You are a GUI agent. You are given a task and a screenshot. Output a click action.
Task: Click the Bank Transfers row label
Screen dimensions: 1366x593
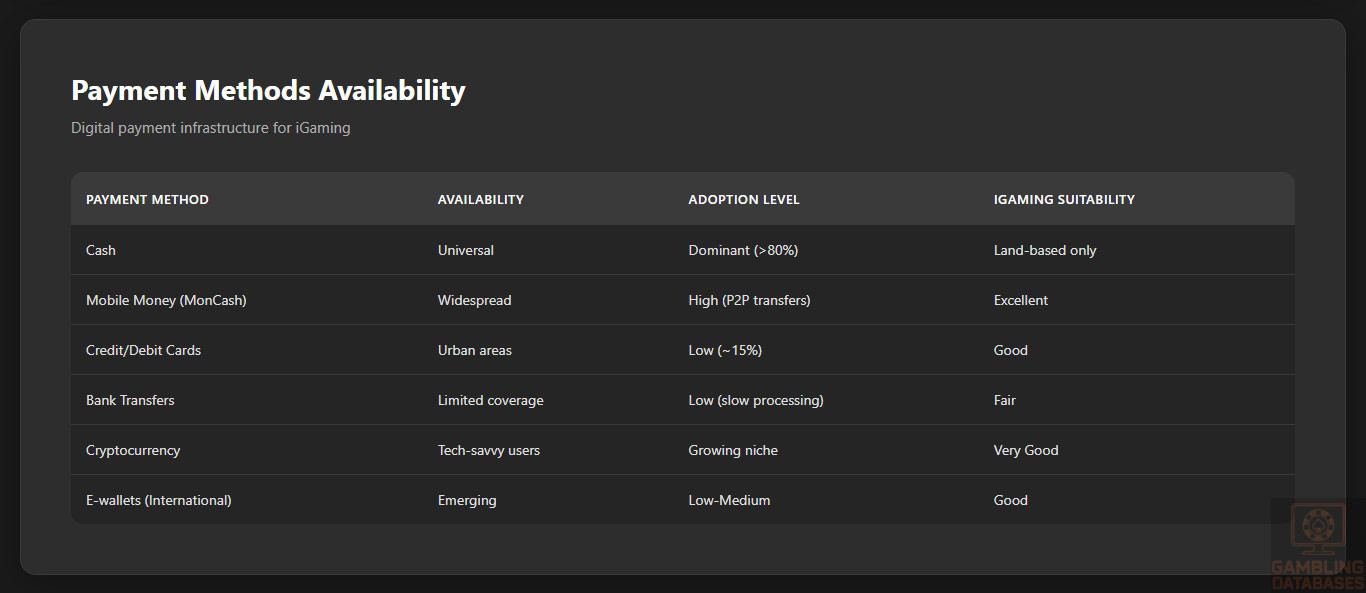tap(130, 400)
